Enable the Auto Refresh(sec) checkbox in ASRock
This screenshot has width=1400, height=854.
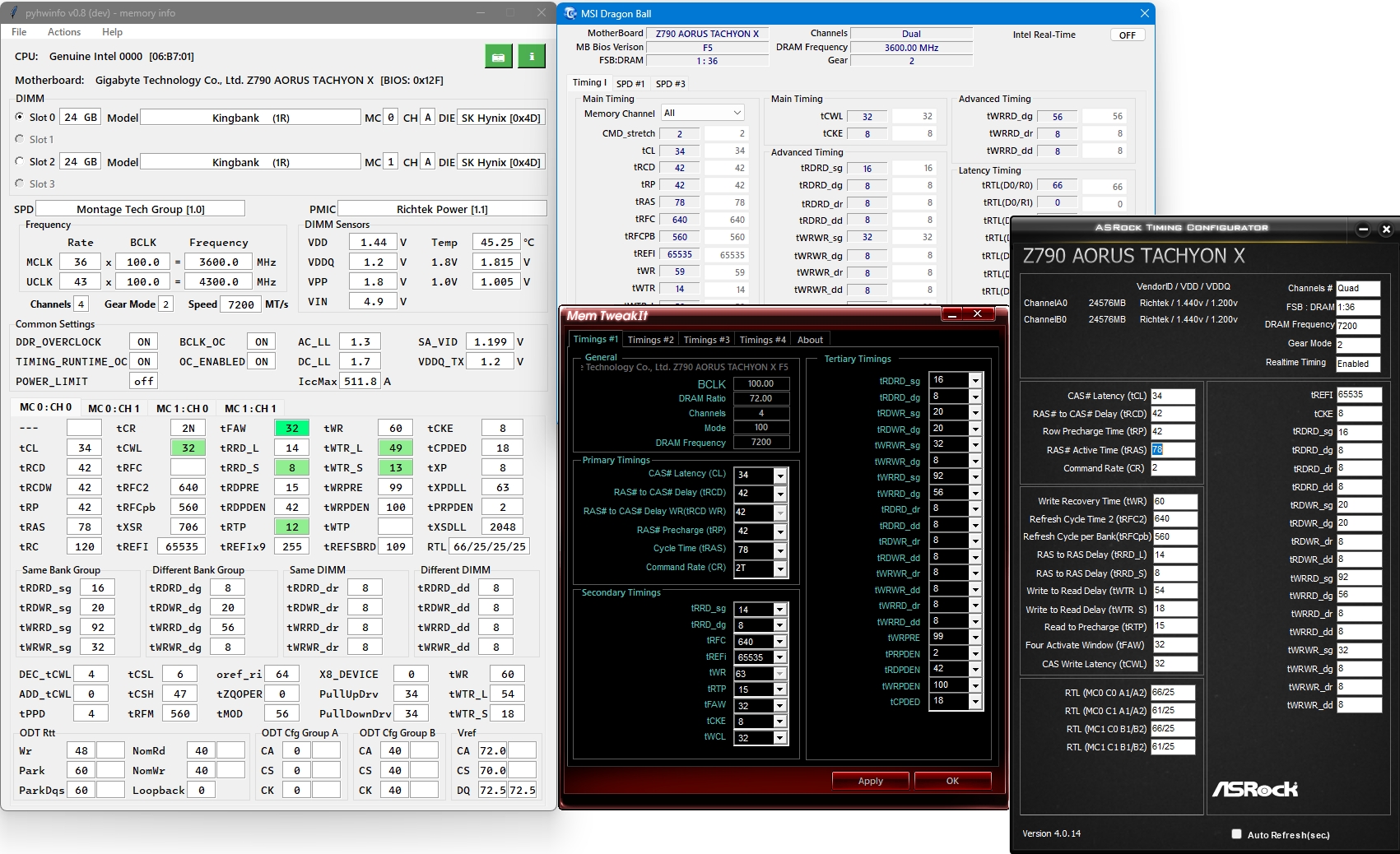[1236, 834]
